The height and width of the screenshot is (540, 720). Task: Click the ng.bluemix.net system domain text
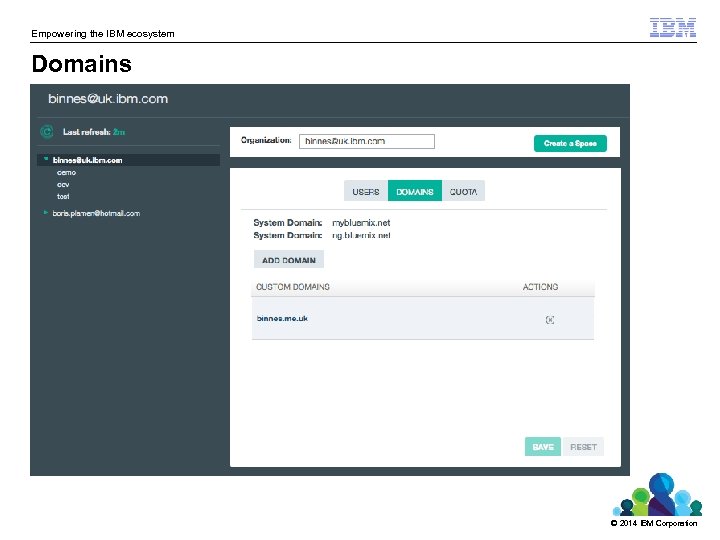tap(361, 235)
